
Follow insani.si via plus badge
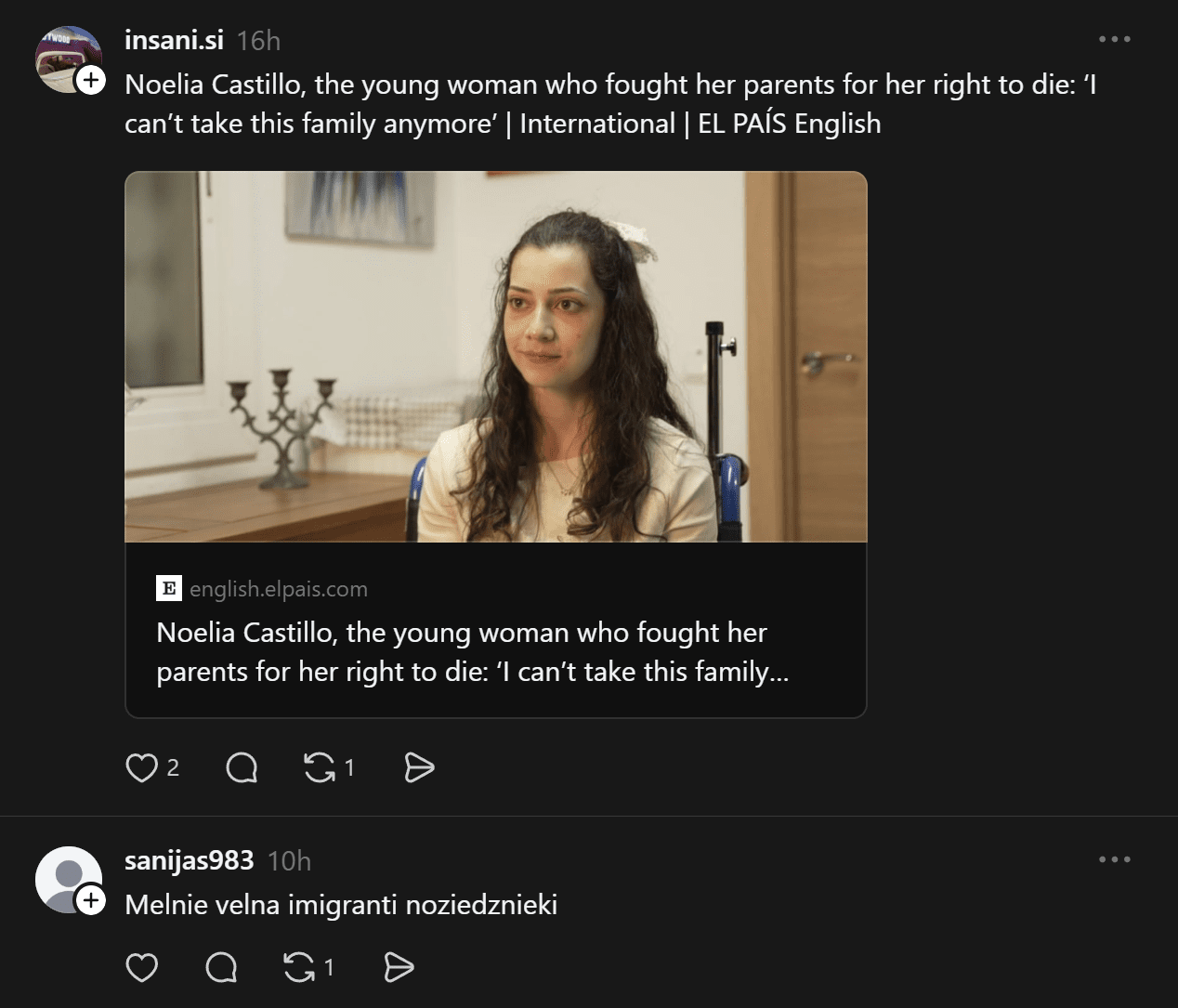pos(90,81)
